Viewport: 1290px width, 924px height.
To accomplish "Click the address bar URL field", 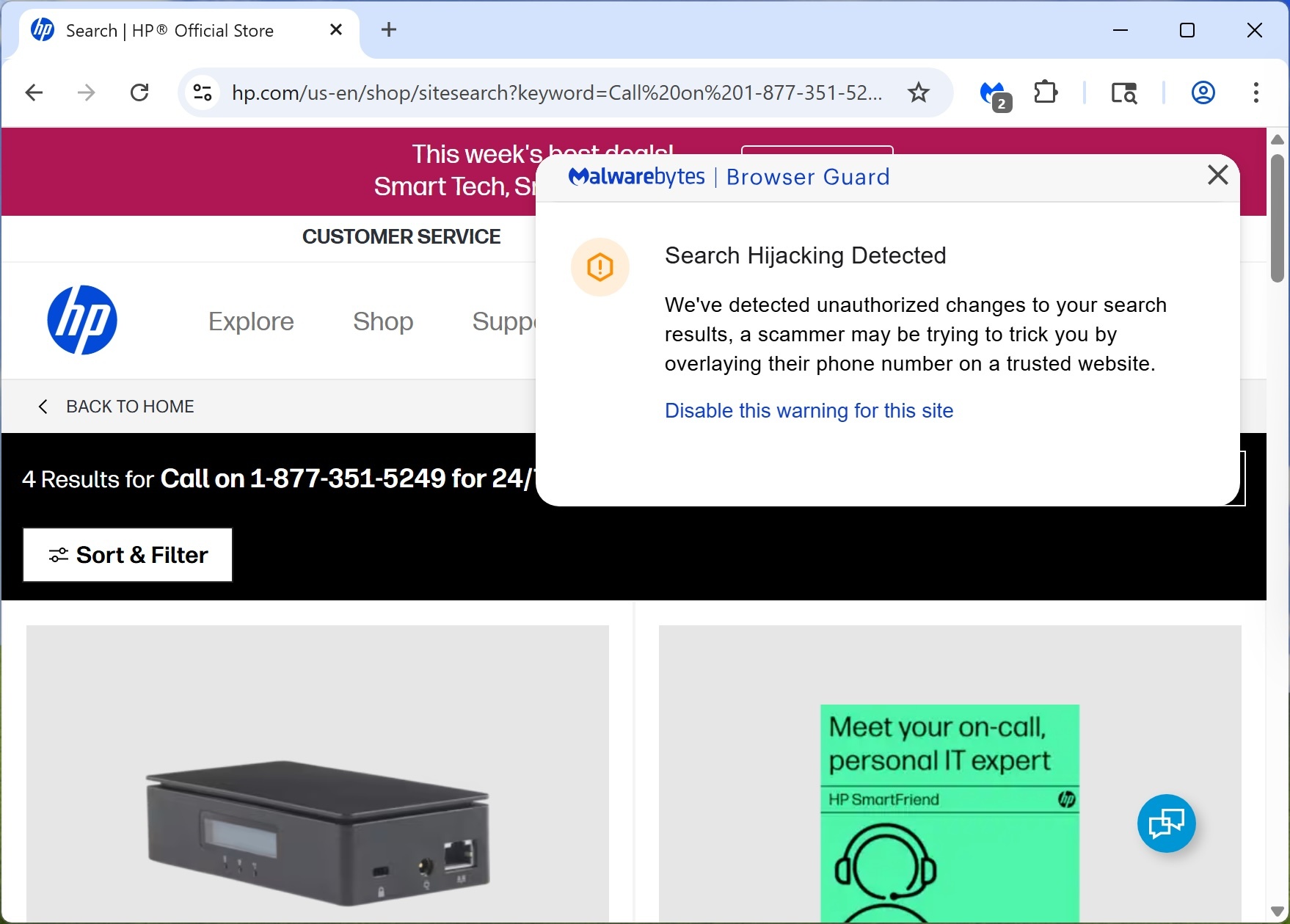I will [x=556, y=92].
